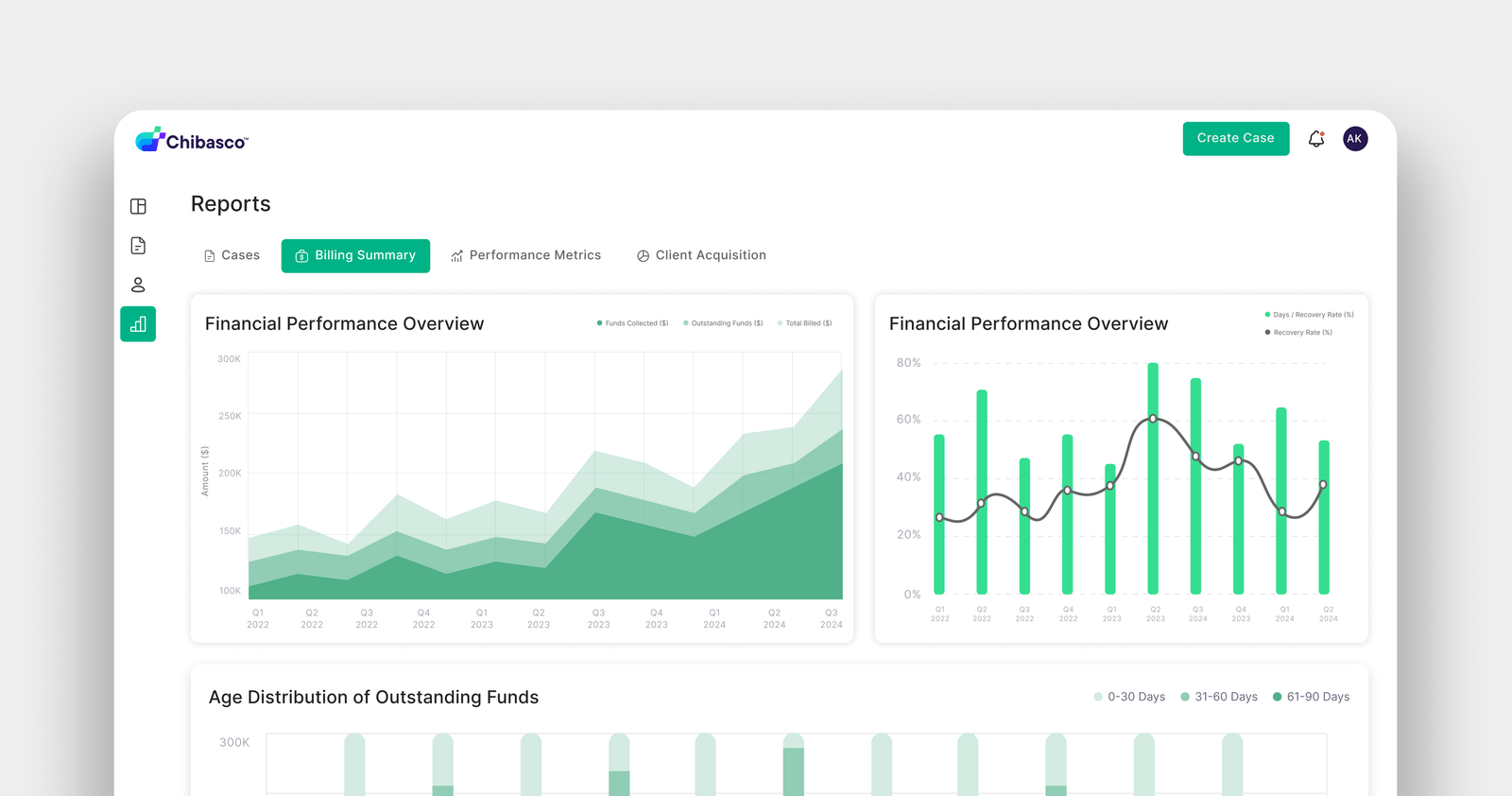Open the Performance Metrics tab
Screen dimensions: 1512x796
pyautogui.click(x=526, y=256)
